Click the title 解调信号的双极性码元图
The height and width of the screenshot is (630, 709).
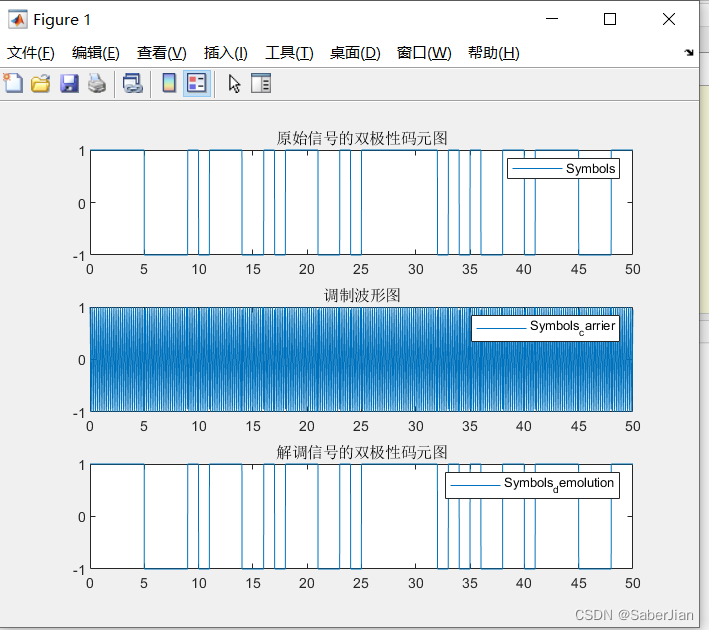362,452
